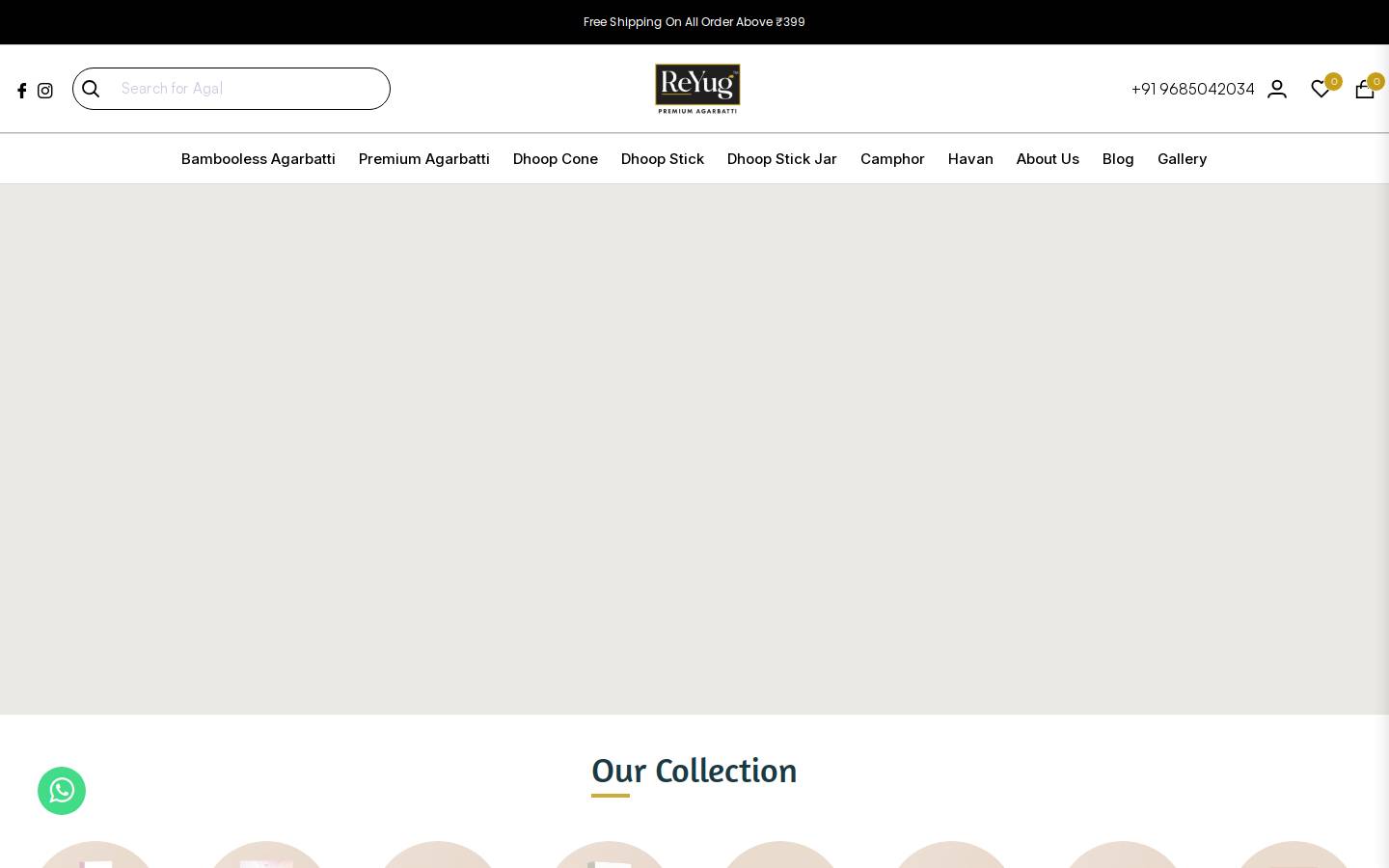This screenshot has height=868, width=1389.
Task: Open the WhatsApp chat floating button
Action: tap(62, 791)
